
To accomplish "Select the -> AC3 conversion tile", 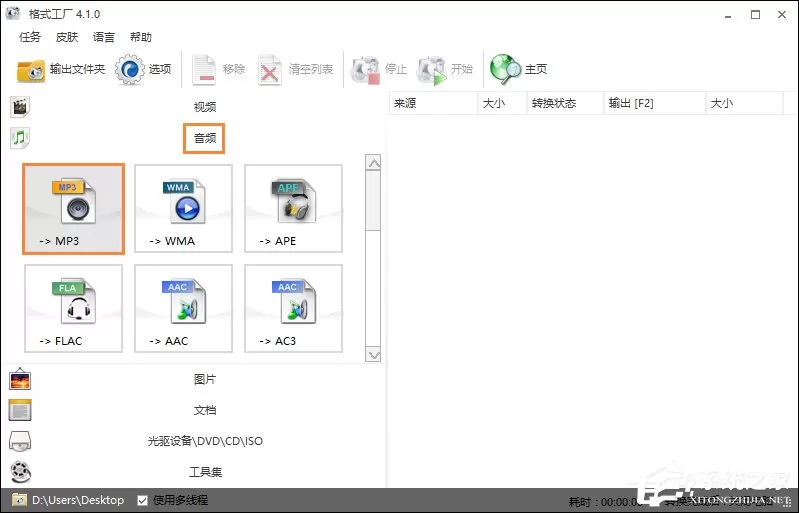I will click(294, 308).
